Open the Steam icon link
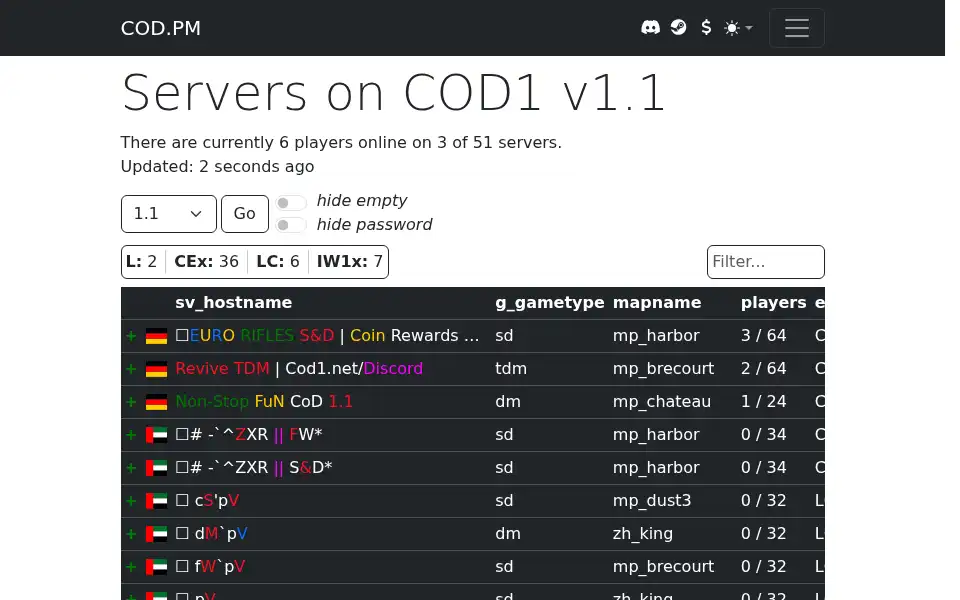This screenshot has width=960, height=600. tap(678, 28)
